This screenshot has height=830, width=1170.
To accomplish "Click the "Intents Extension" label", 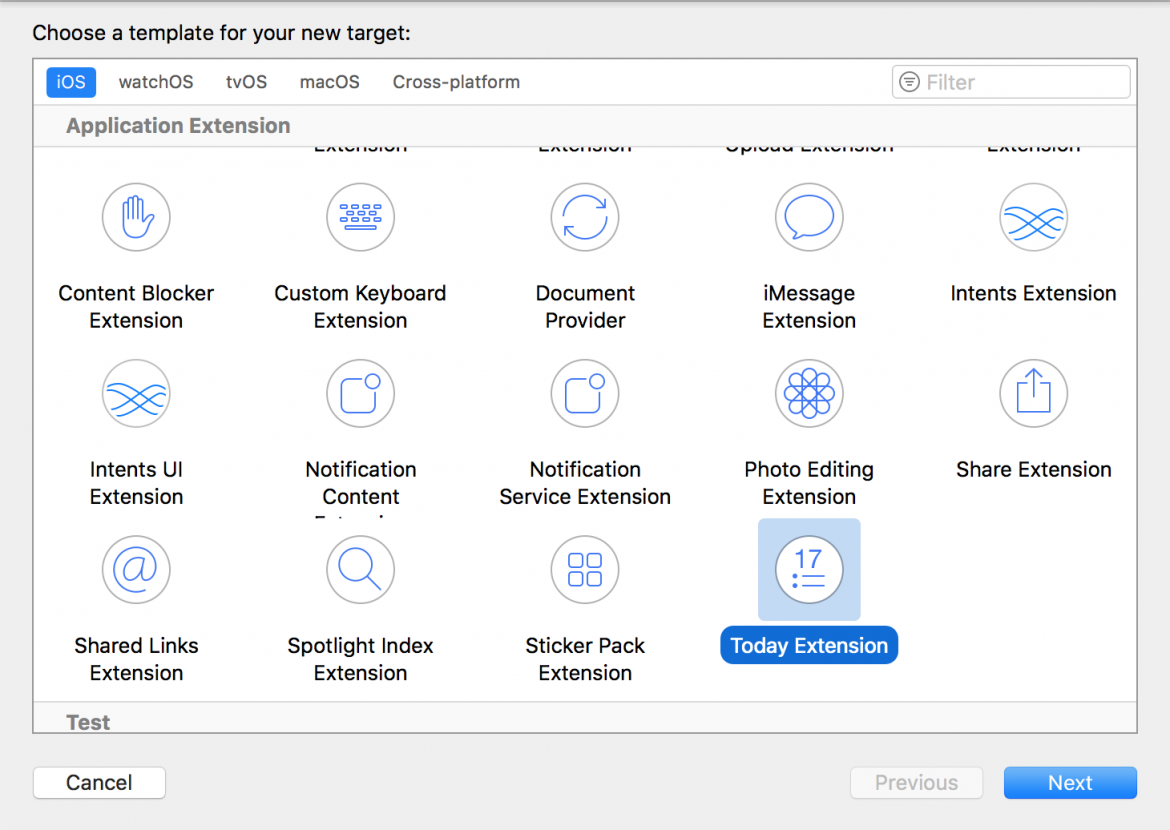I will point(1033,293).
